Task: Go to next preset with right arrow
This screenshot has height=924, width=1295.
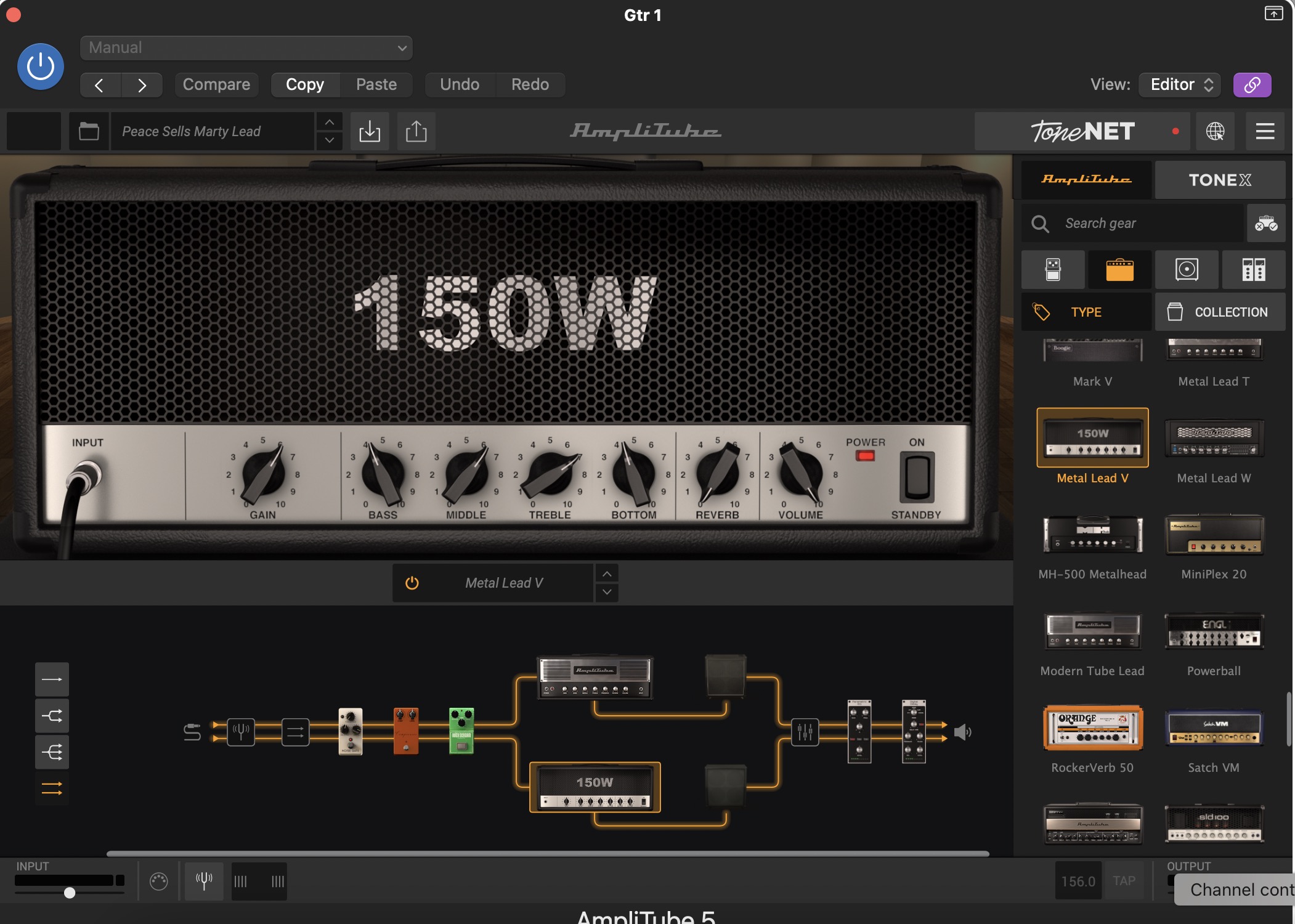Action: [x=142, y=85]
